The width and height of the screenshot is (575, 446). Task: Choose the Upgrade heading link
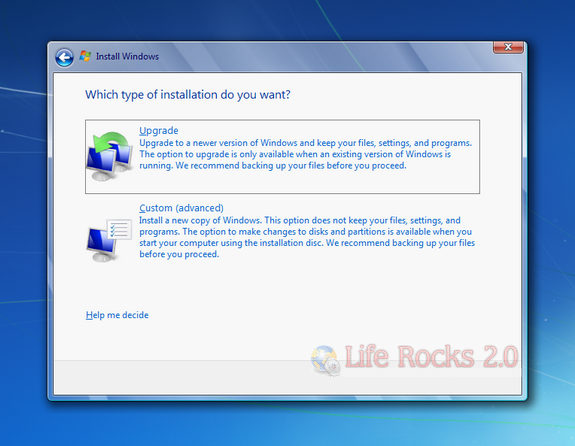click(x=159, y=131)
